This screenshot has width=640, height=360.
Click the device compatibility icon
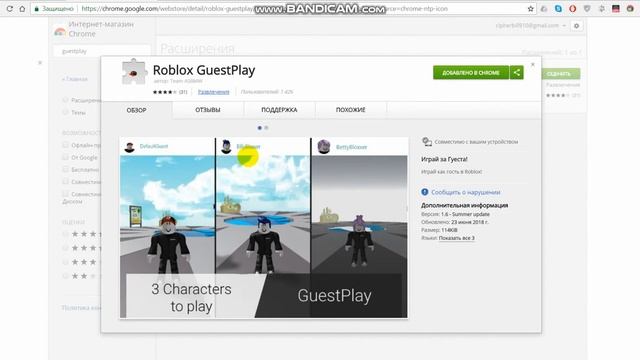click(x=427, y=142)
